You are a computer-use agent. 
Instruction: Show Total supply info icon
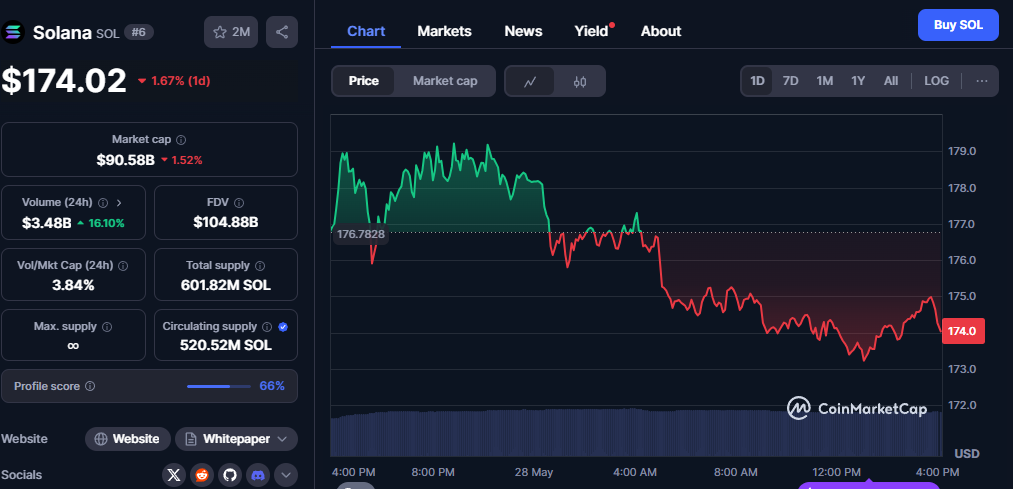click(x=260, y=265)
